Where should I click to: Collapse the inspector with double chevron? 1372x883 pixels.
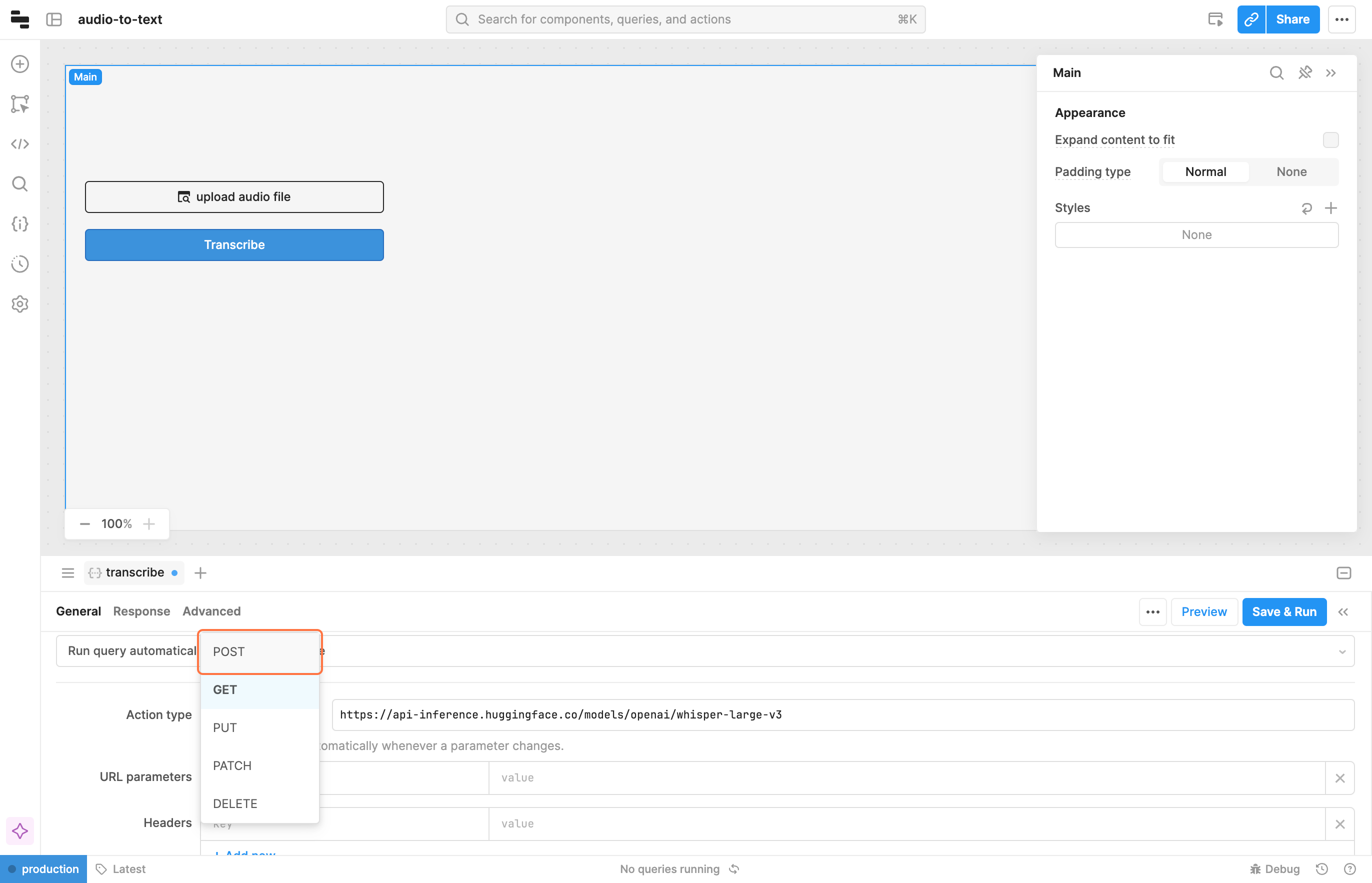1330,73
